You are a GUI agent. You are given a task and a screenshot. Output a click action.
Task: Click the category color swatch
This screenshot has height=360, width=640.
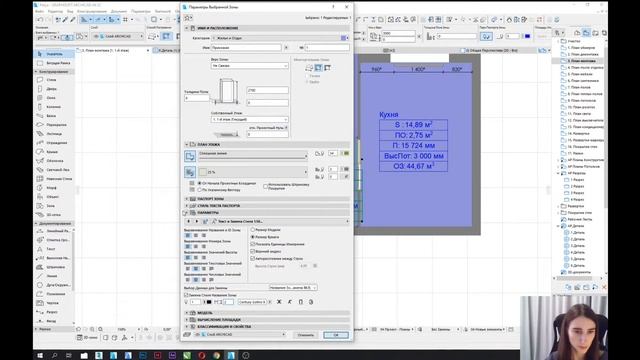pos(344,38)
